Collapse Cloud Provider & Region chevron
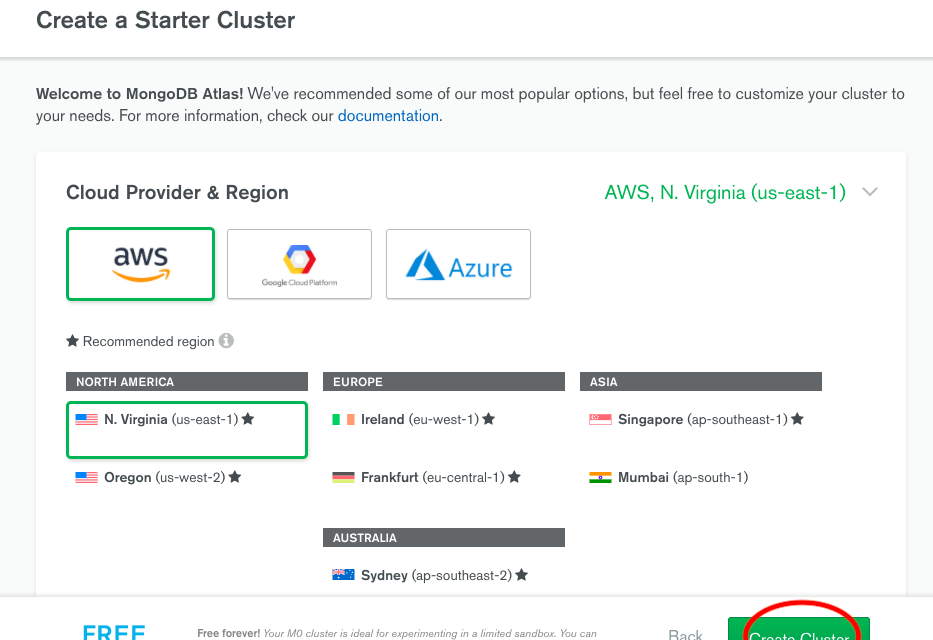 [x=870, y=192]
